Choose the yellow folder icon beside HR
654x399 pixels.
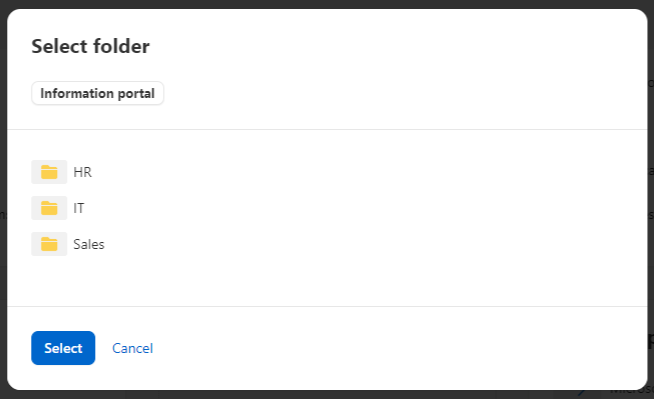49,172
